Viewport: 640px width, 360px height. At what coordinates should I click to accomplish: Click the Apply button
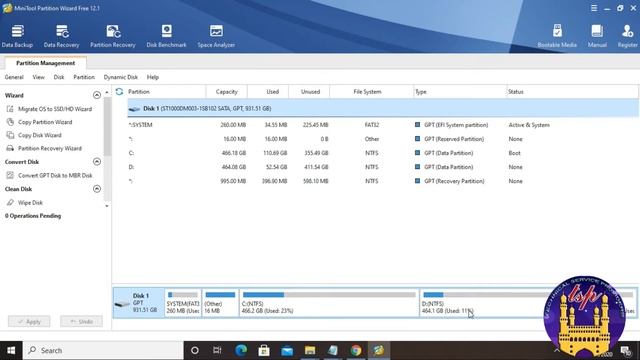pos(29,322)
